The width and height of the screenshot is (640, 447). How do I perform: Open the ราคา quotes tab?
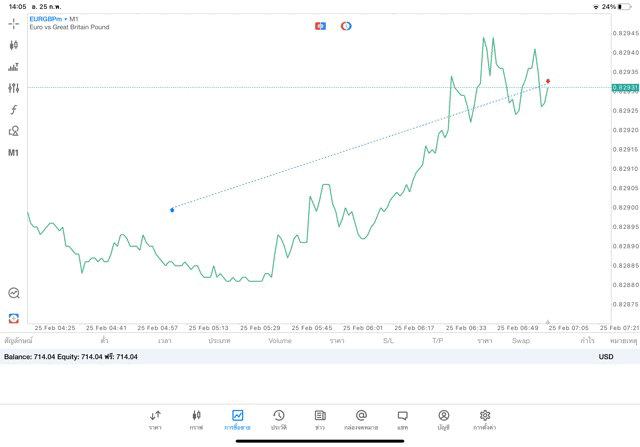click(x=155, y=419)
